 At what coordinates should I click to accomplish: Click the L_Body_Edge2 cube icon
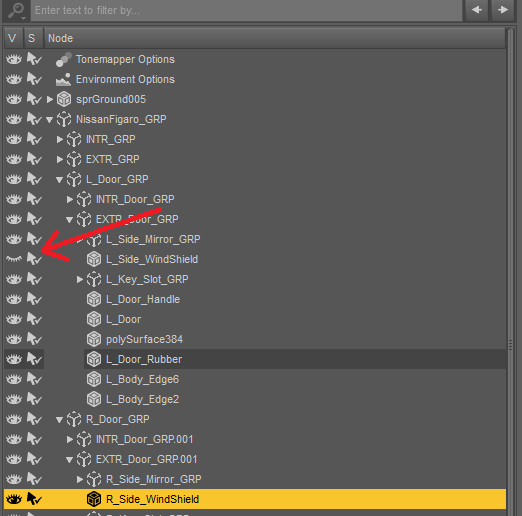click(x=94, y=399)
